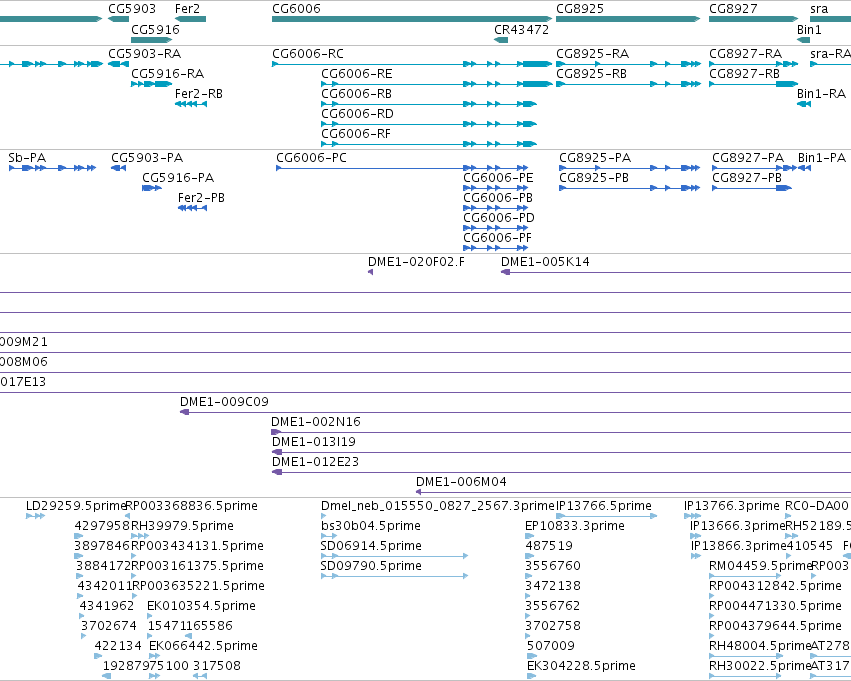The width and height of the screenshot is (851, 681).
Task: Select the Fer2 gene label
Action: 187,9
